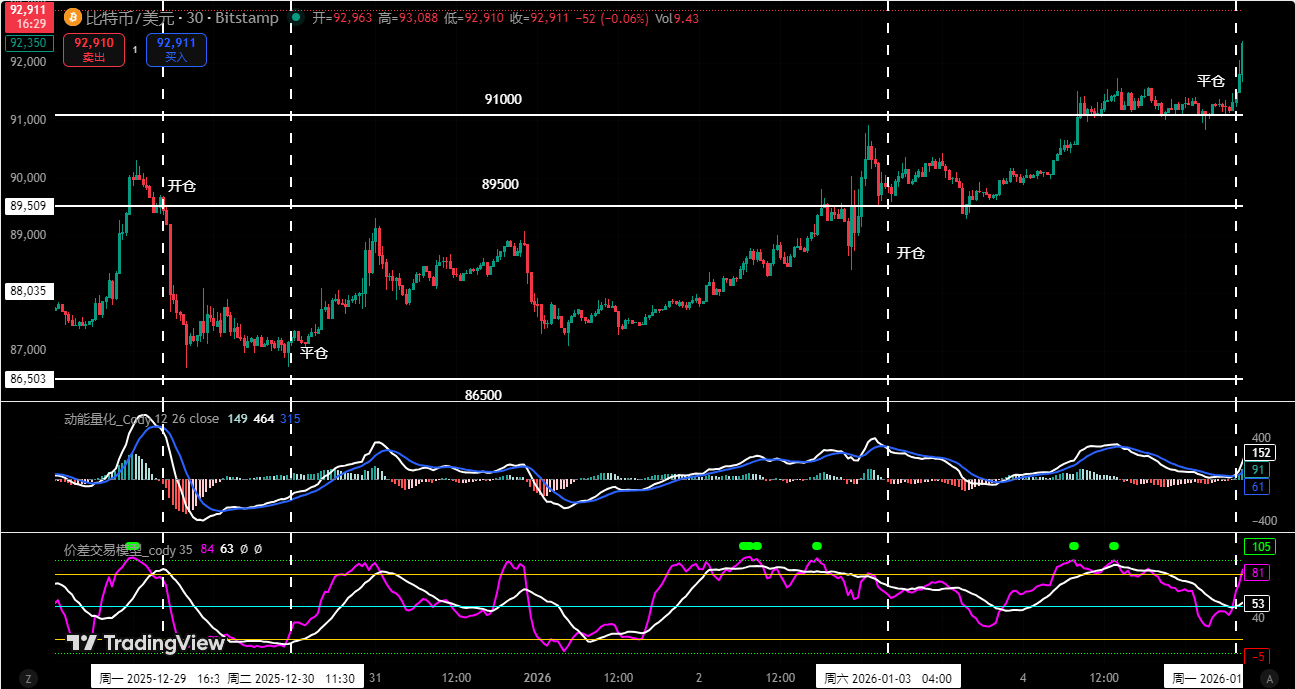Select the 86500 support level label
Viewport: 1295px width, 689px height.
(483, 395)
